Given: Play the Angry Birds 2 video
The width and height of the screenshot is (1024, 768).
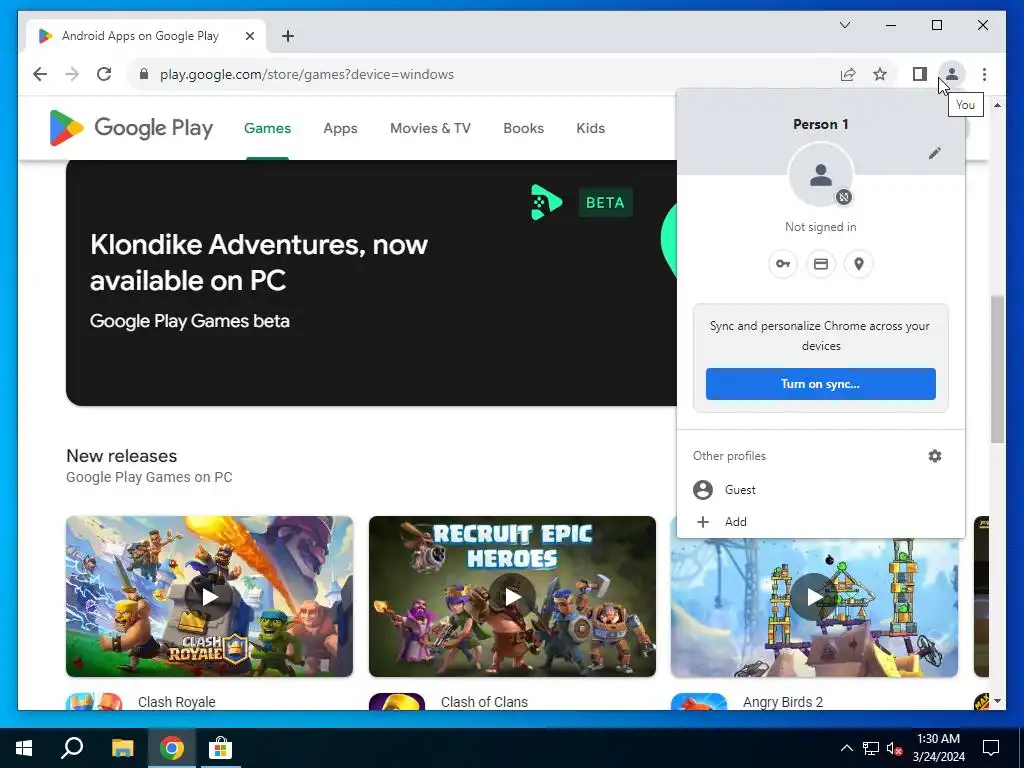Looking at the screenshot, I should tap(814, 597).
